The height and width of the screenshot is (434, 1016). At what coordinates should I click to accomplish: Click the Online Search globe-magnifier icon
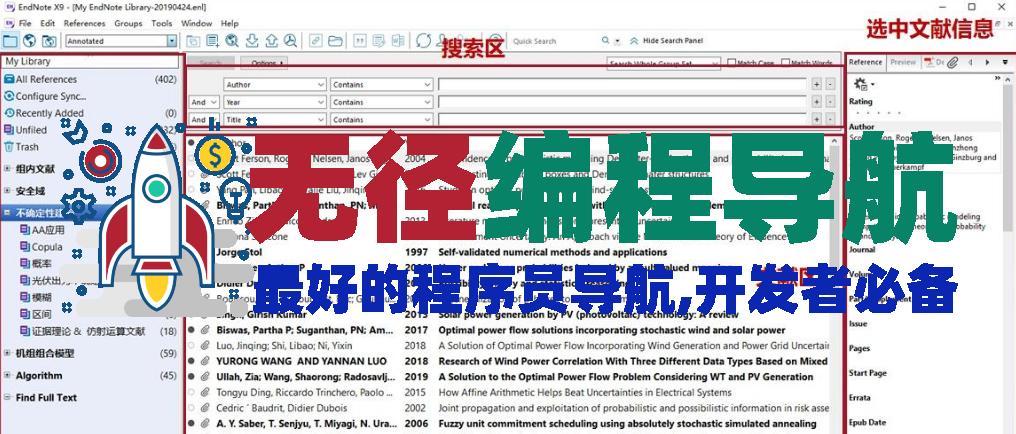point(232,41)
